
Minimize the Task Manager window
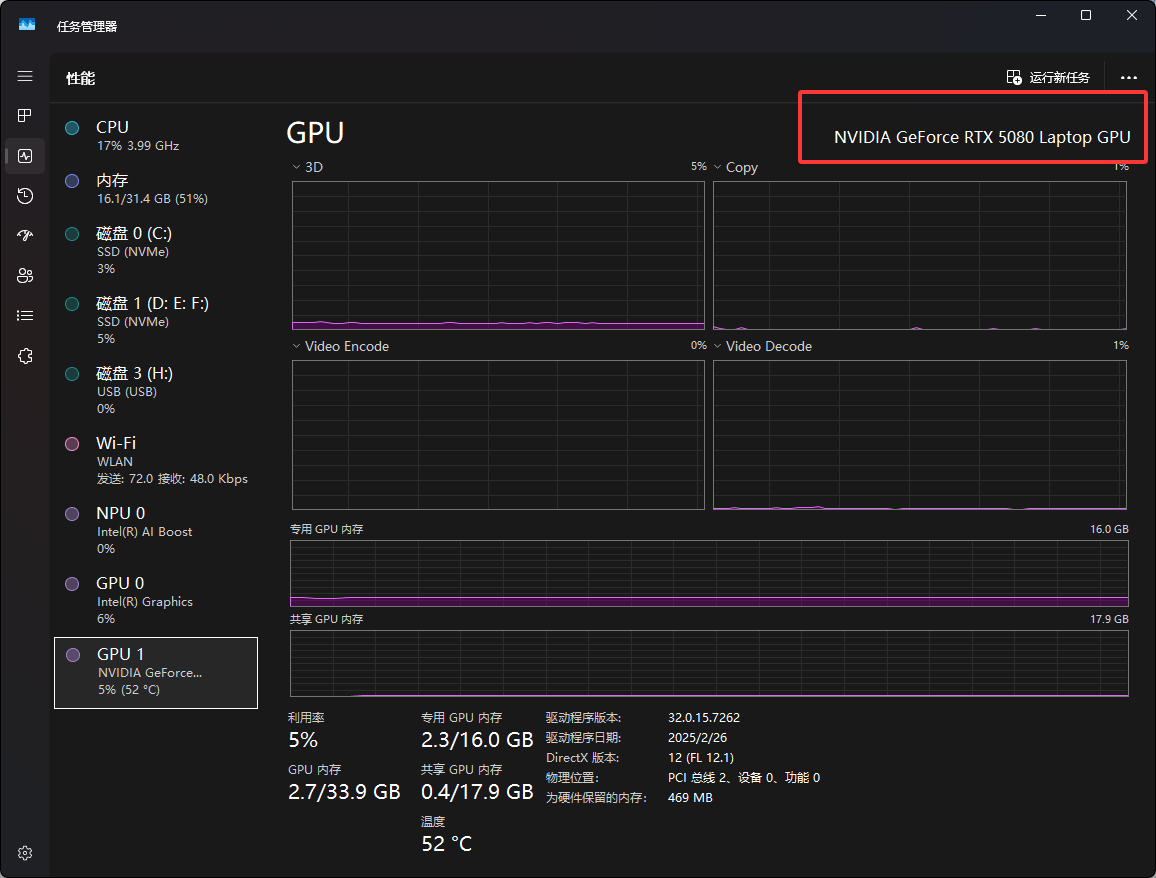click(x=1041, y=15)
